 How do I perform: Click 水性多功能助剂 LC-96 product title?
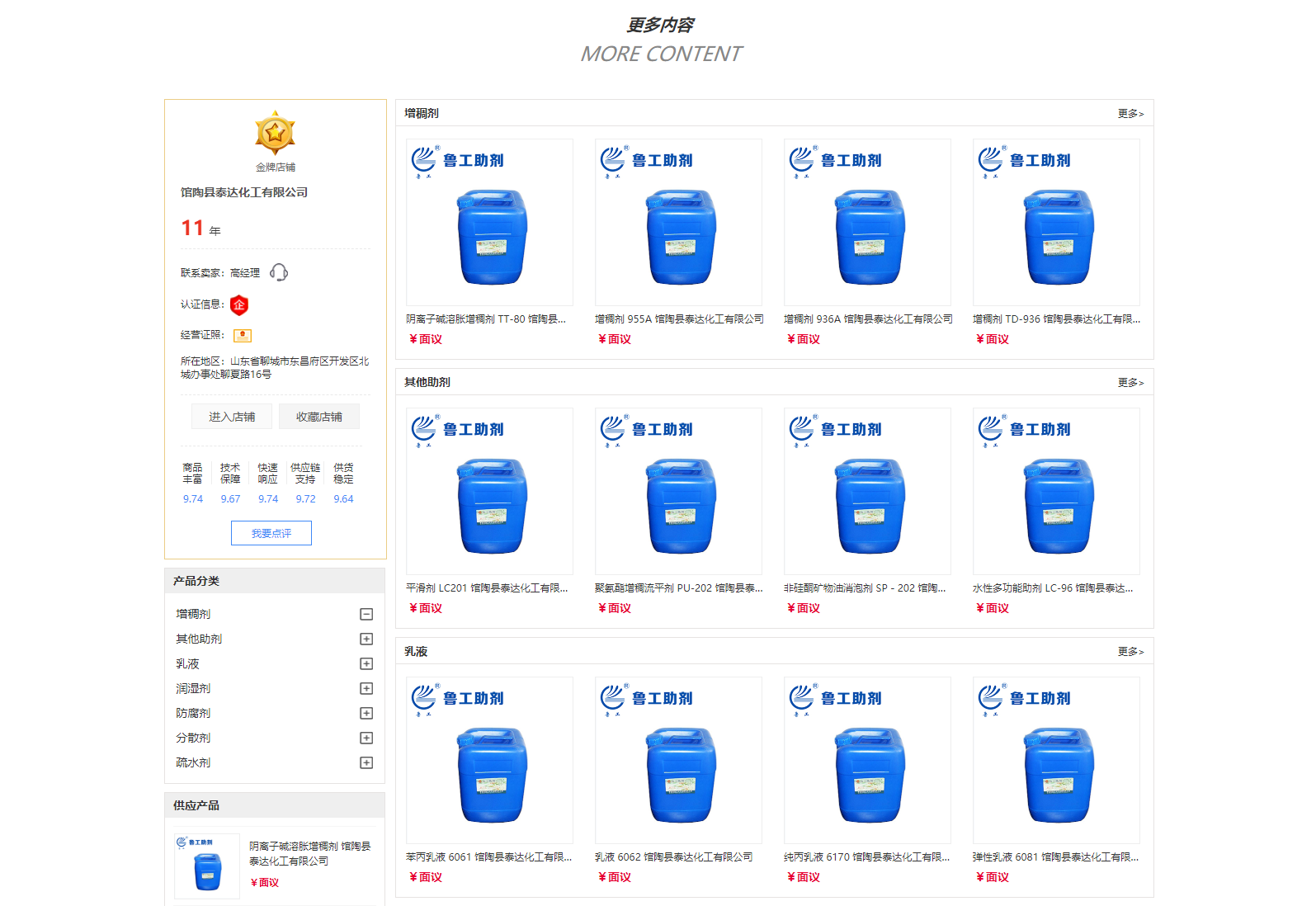(x=1053, y=587)
